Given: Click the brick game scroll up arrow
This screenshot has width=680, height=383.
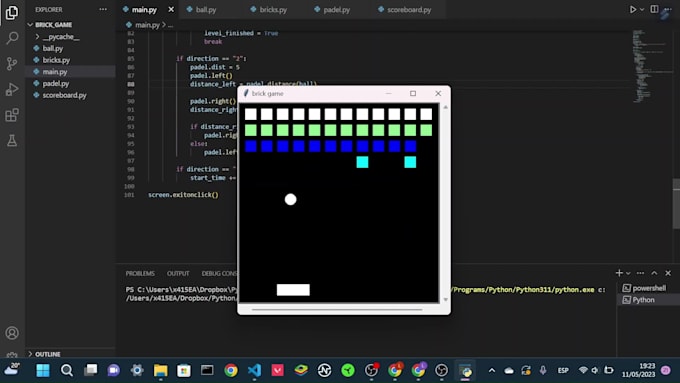Looking at the screenshot, I should click(x=445, y=107).
